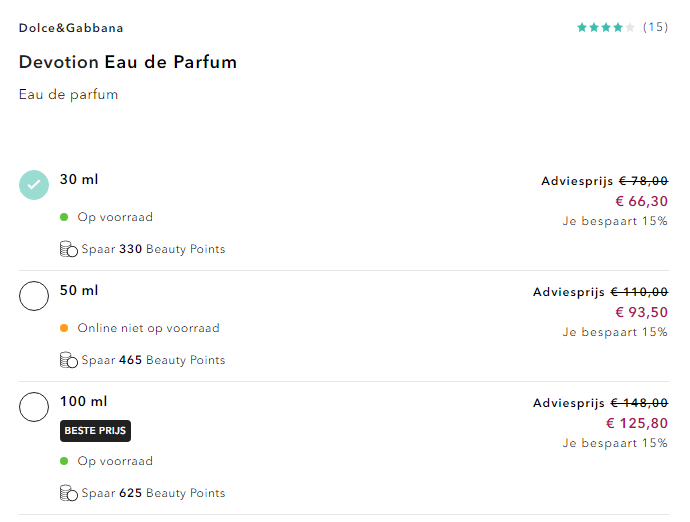Viewport: 690px width, 522px height.
Task: Click the green stock dot under 100 ml
Action: coord(64,461)
